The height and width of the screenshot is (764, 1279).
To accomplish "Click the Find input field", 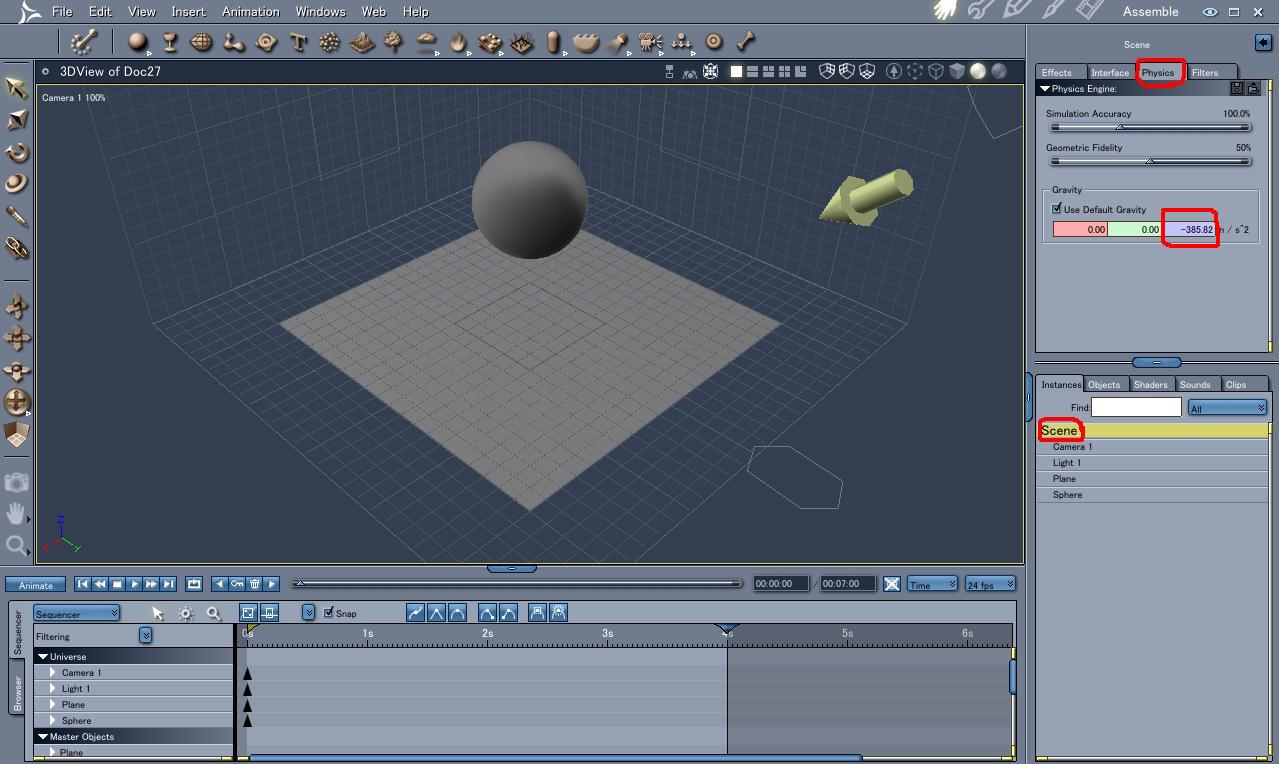I will [x=1136, y=407].
